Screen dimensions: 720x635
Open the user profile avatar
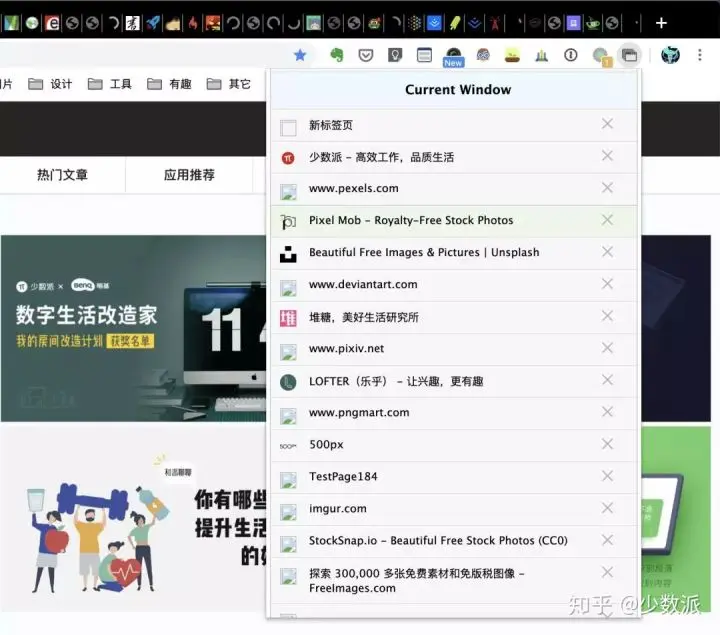(x=670, y=56)
